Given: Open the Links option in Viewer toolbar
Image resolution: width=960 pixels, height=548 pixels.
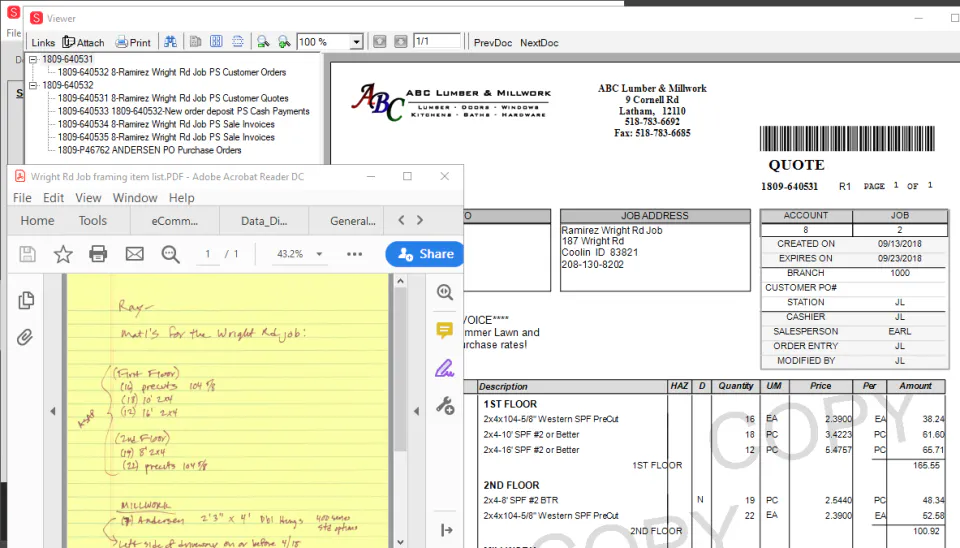Looking at the screenshot, I should 43,42.
